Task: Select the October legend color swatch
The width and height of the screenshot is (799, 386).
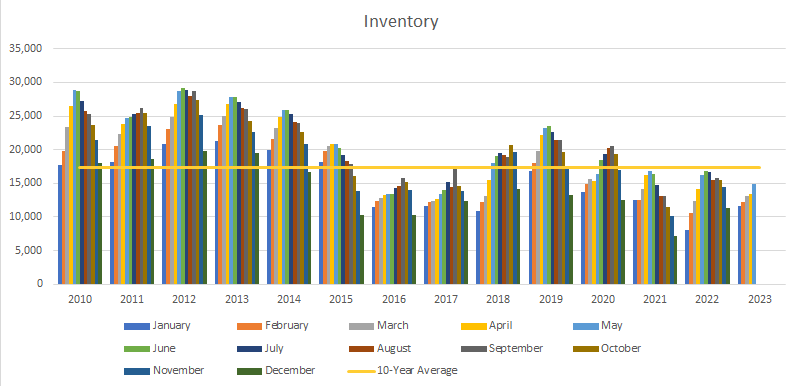Action: pyautogui.click(x=585, y=349)
